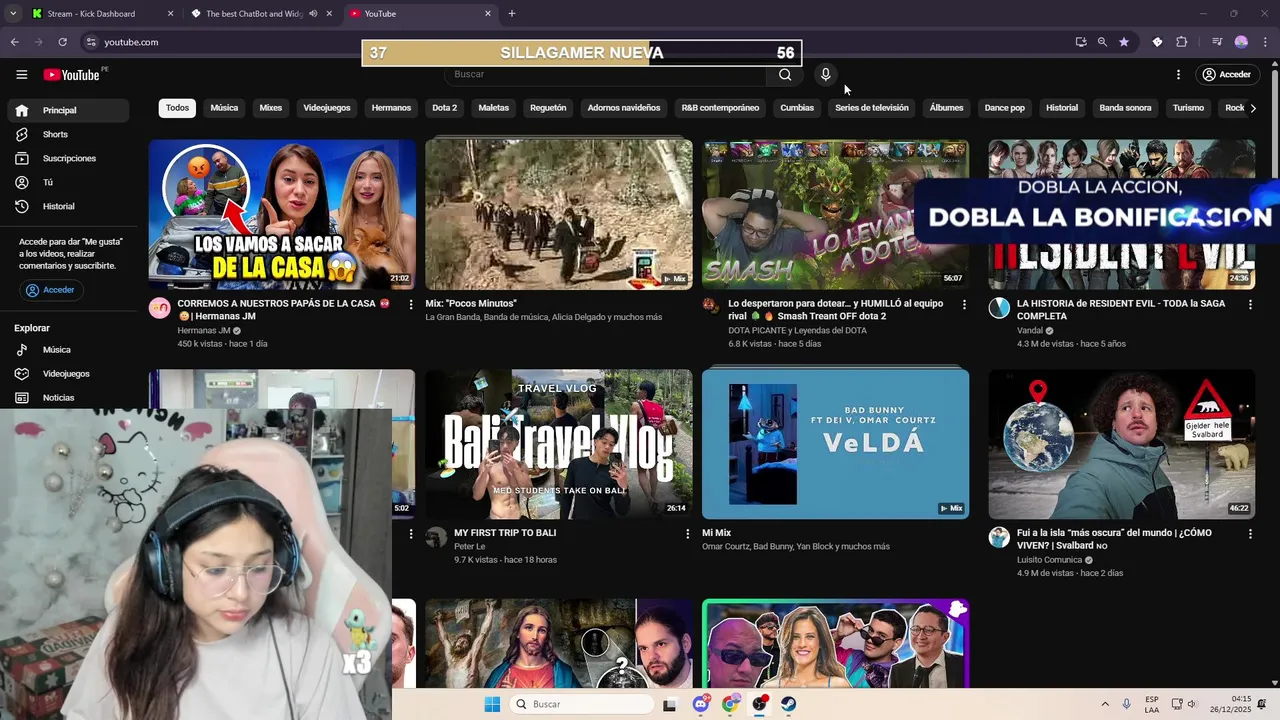The height and width of the screenshot is (720, 1280).
Task: Open Suscripciones in the sidebar
Action: tap(68, 158)
